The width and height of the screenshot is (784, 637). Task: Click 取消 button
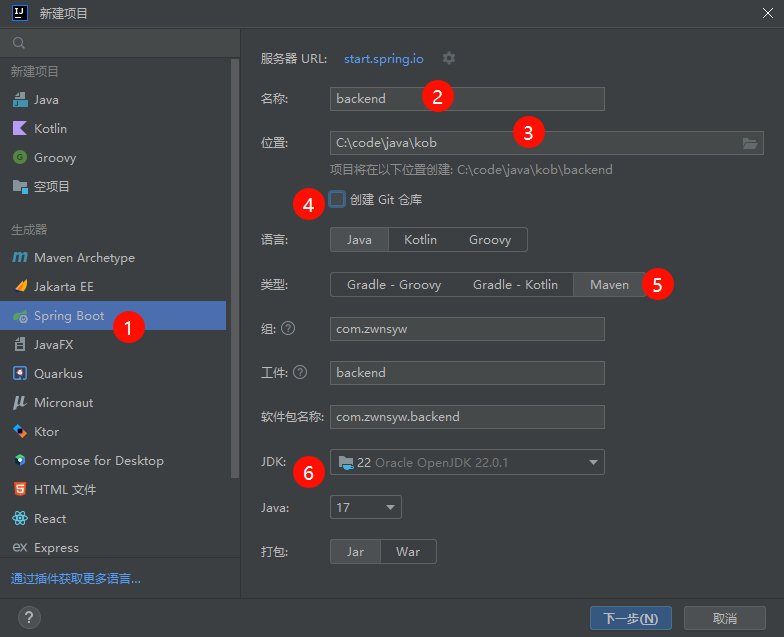tap(724, 618)
